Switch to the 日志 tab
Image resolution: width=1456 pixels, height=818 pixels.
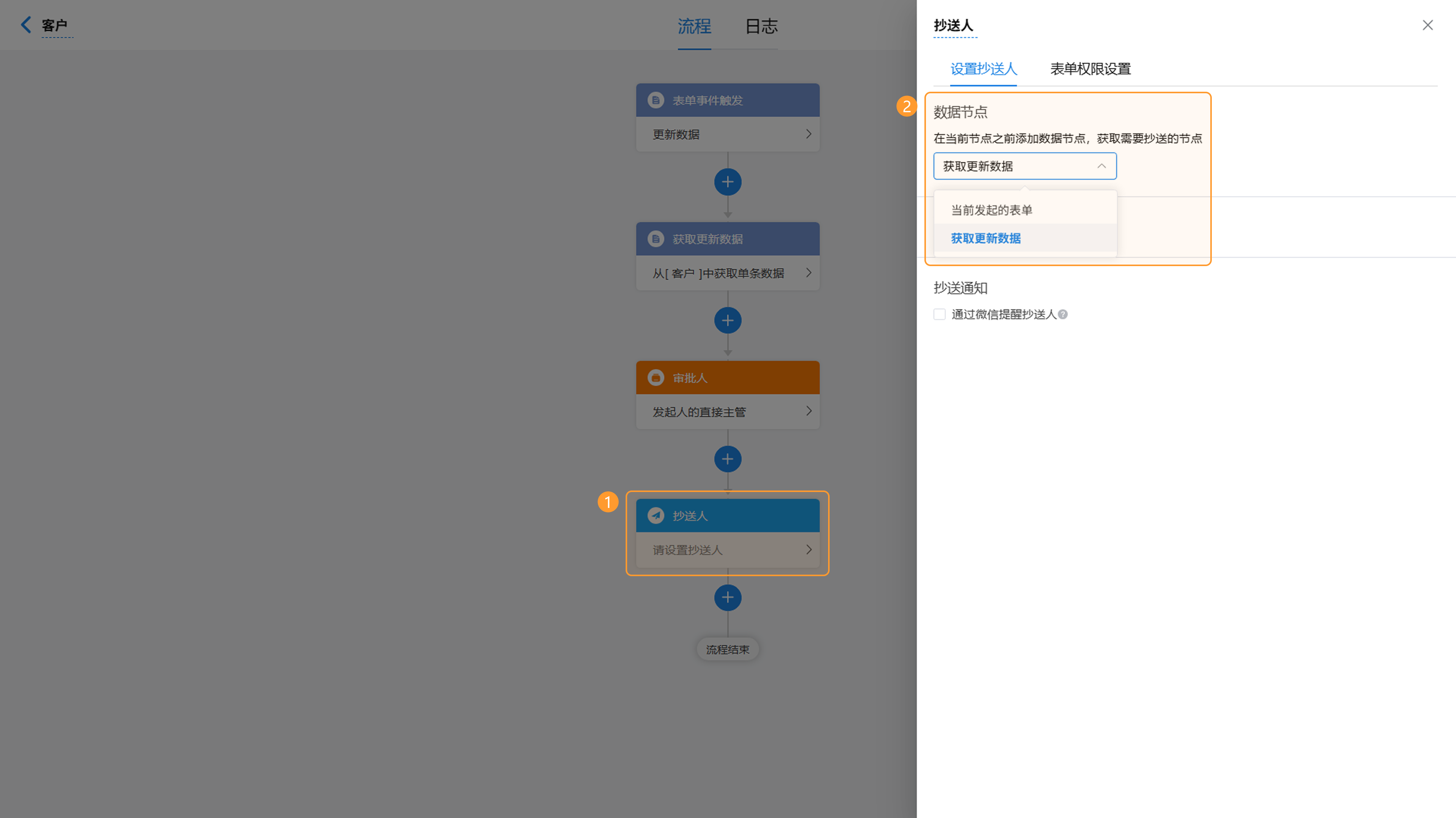(761, 26)
